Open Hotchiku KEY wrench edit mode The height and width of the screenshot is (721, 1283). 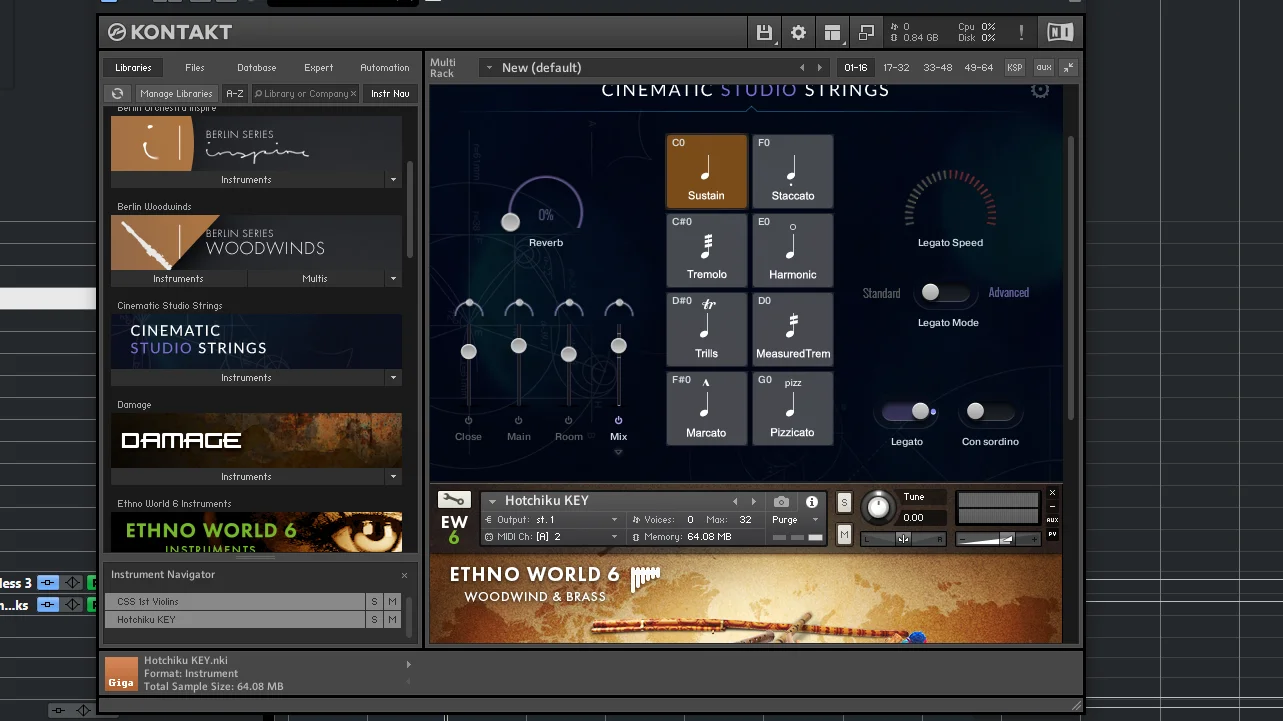[x=454, y=500]
